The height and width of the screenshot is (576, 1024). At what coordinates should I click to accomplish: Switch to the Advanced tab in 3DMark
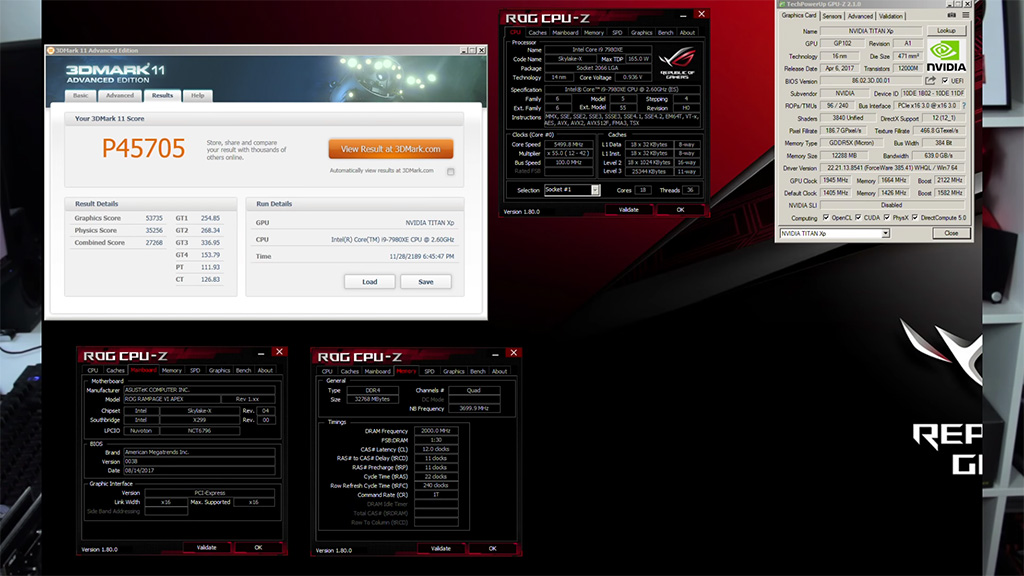[120, 95]
